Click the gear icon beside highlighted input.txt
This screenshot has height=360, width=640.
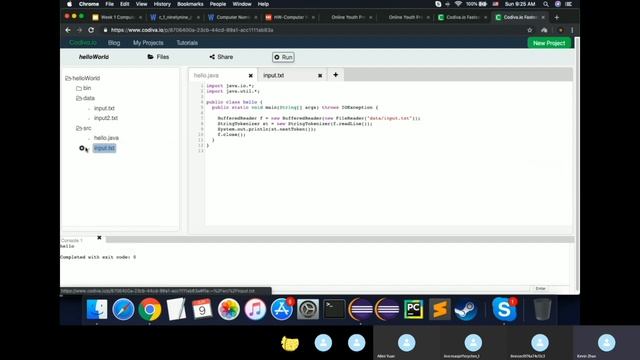82,148
